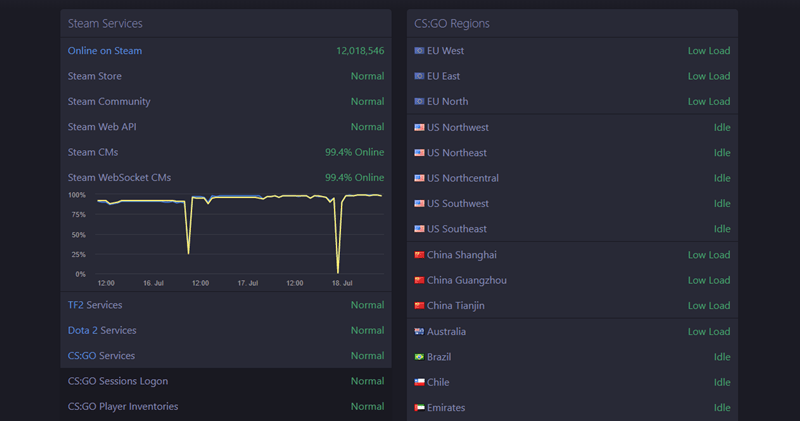Screen dimensions: 800x421
Task: Click the Steam Web API label
Action: tap(102, 127)
